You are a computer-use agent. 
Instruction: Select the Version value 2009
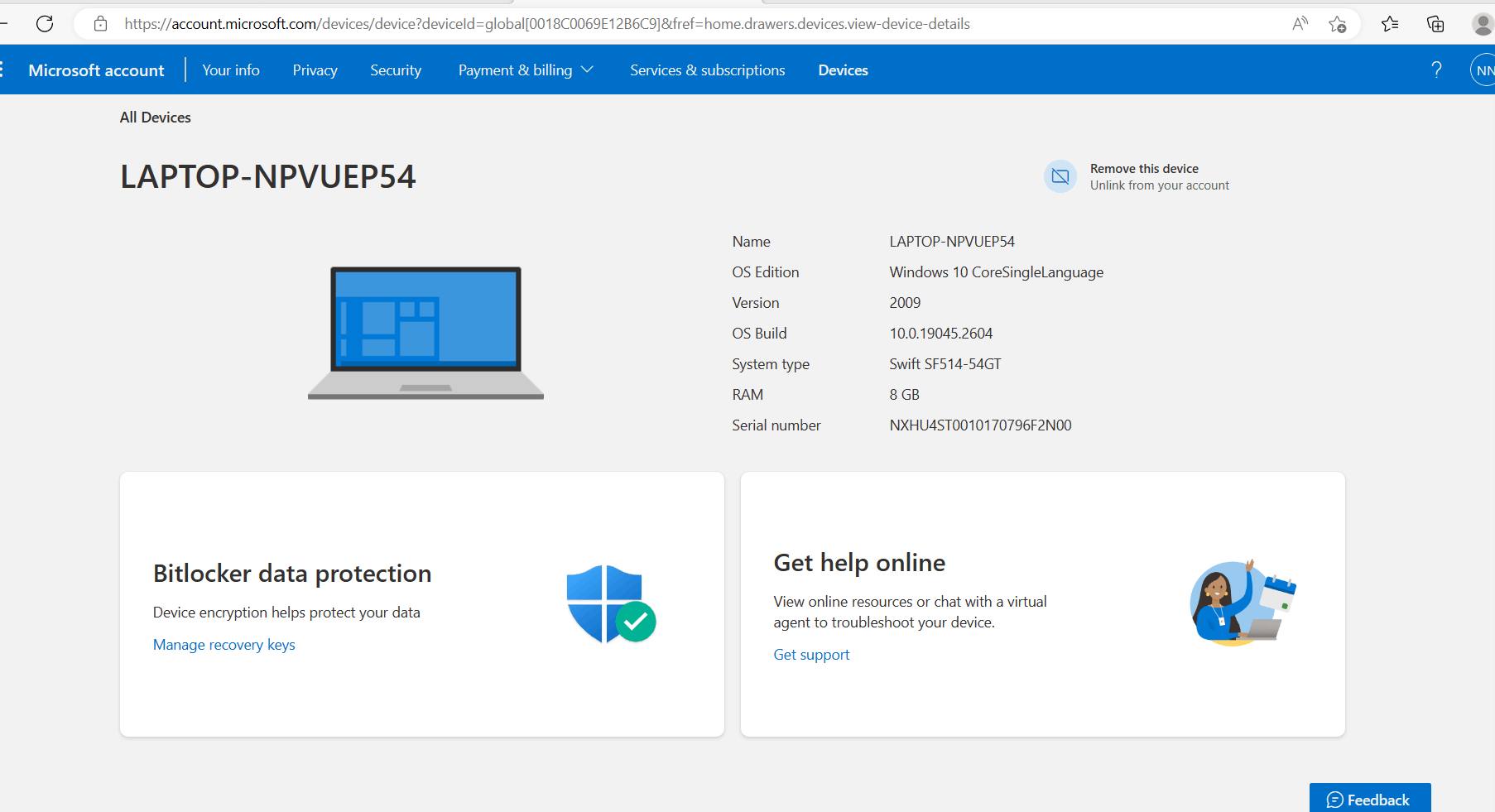click(x=905, y=303)
